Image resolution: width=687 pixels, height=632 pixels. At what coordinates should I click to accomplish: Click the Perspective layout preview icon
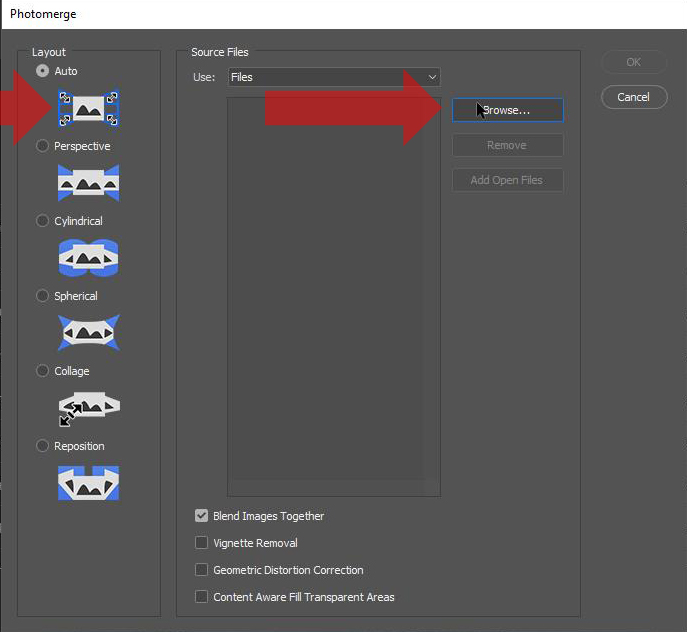88,183
